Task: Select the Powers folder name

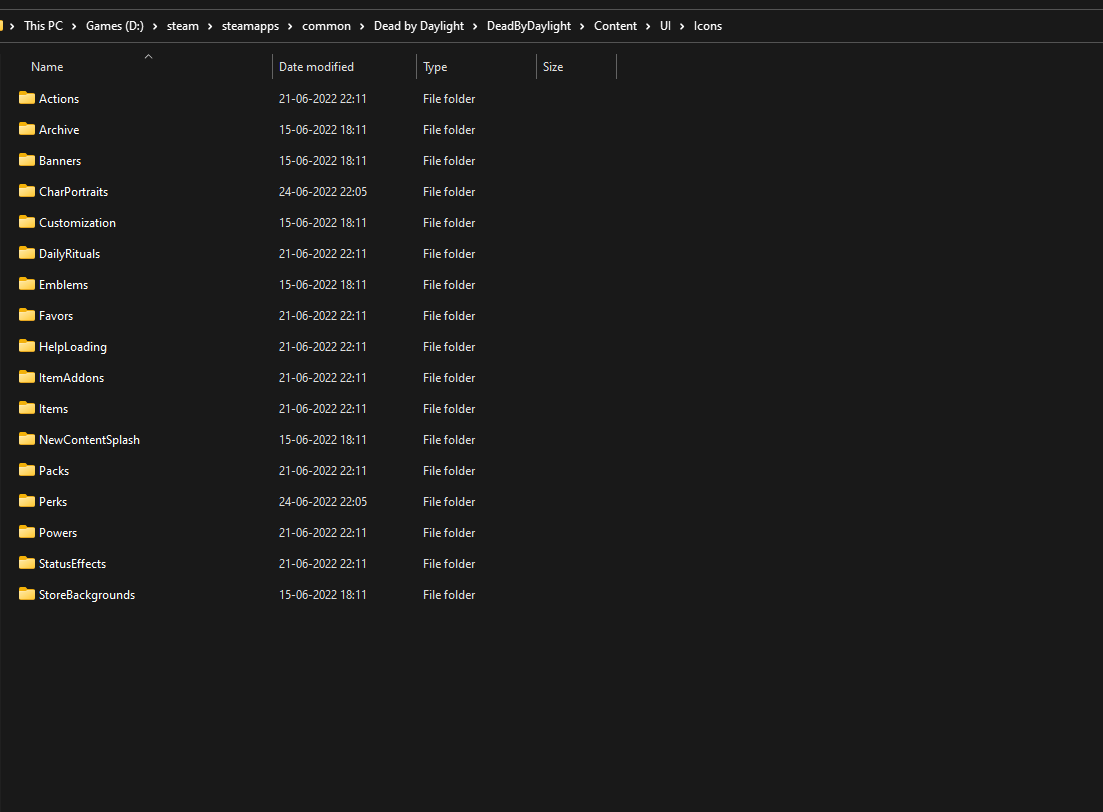Action: click(x=58, y=533)
